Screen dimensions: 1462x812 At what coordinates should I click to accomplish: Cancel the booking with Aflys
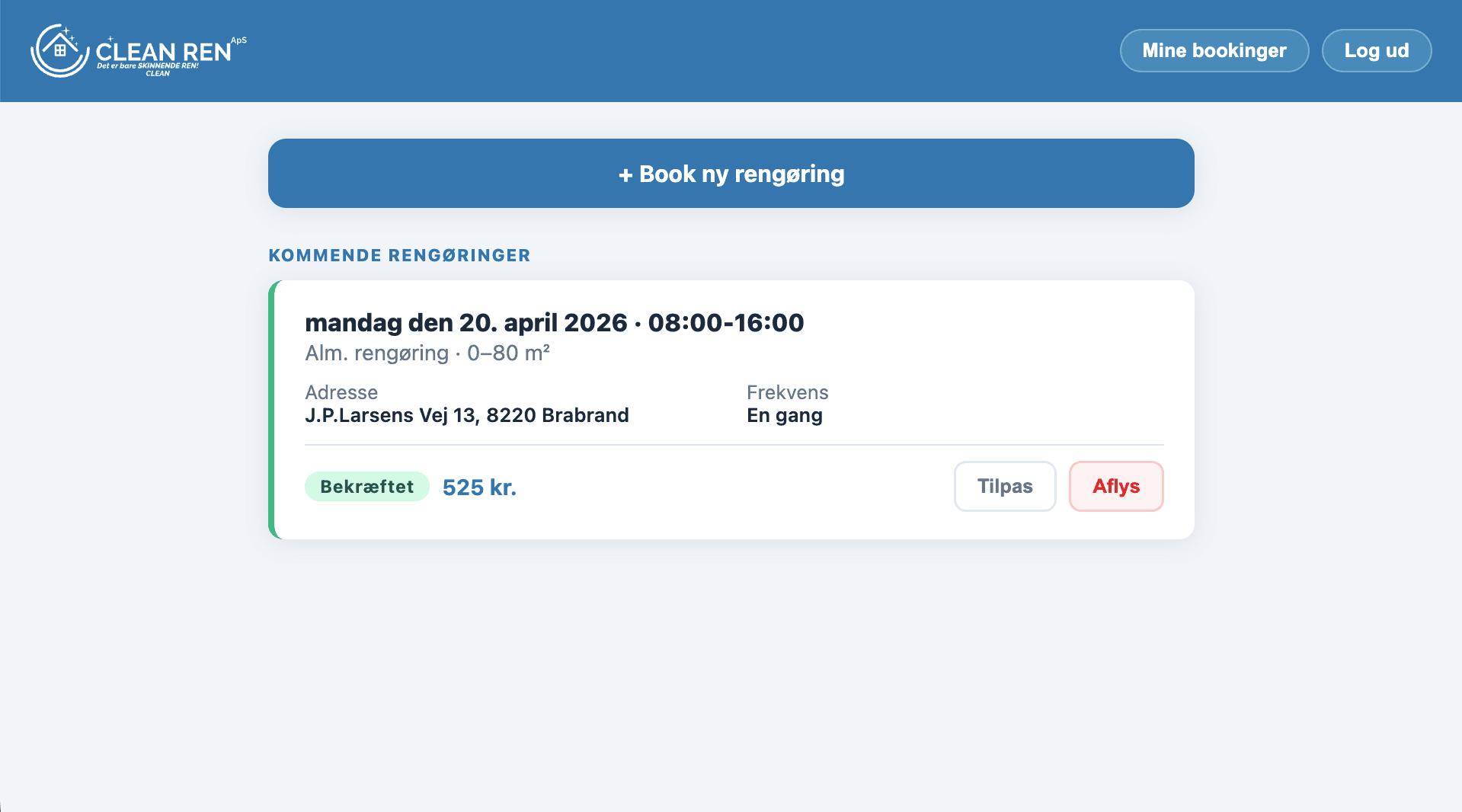click(1115, 486)
